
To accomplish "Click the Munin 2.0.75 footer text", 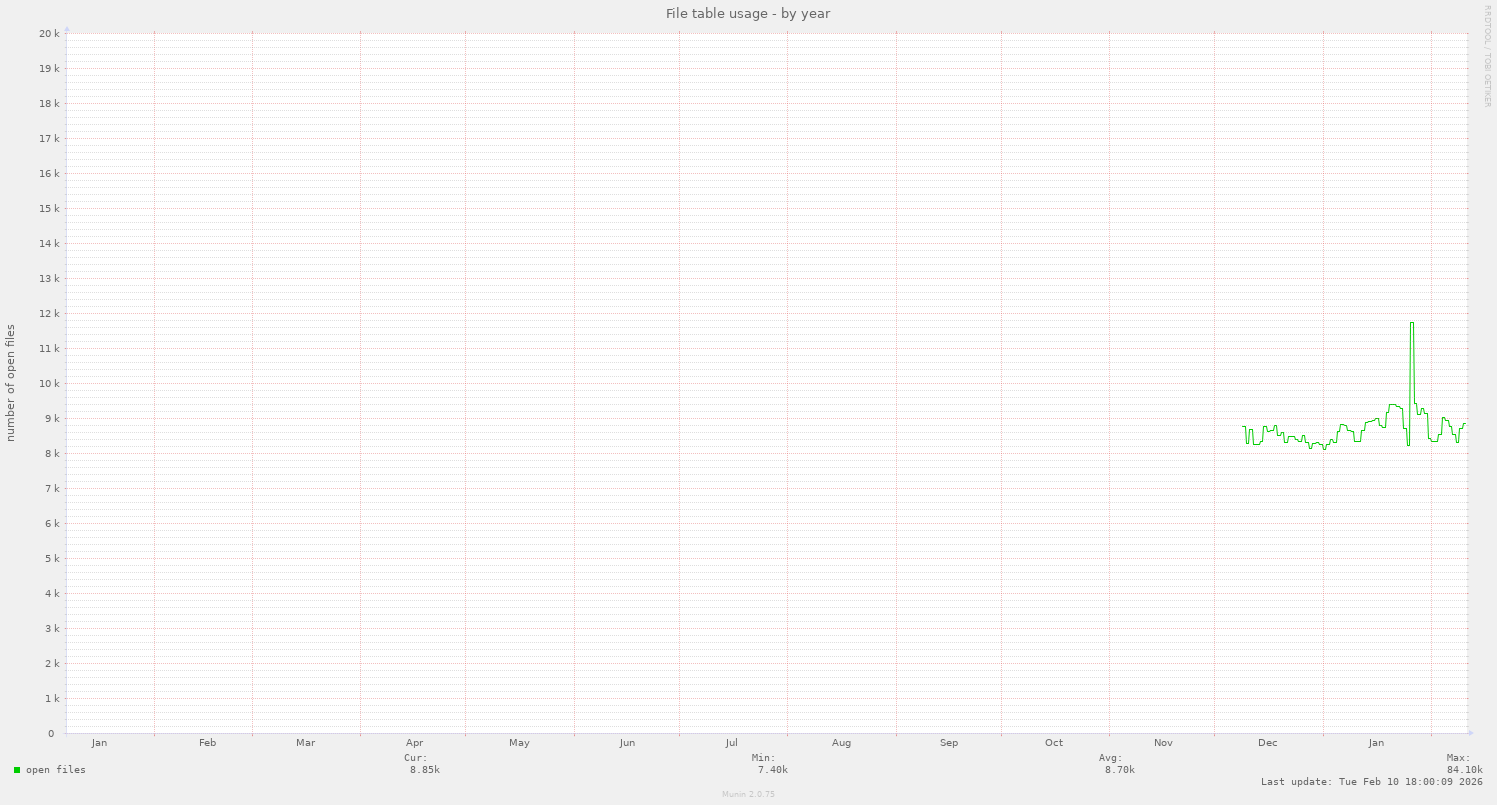I will (747, 793).
